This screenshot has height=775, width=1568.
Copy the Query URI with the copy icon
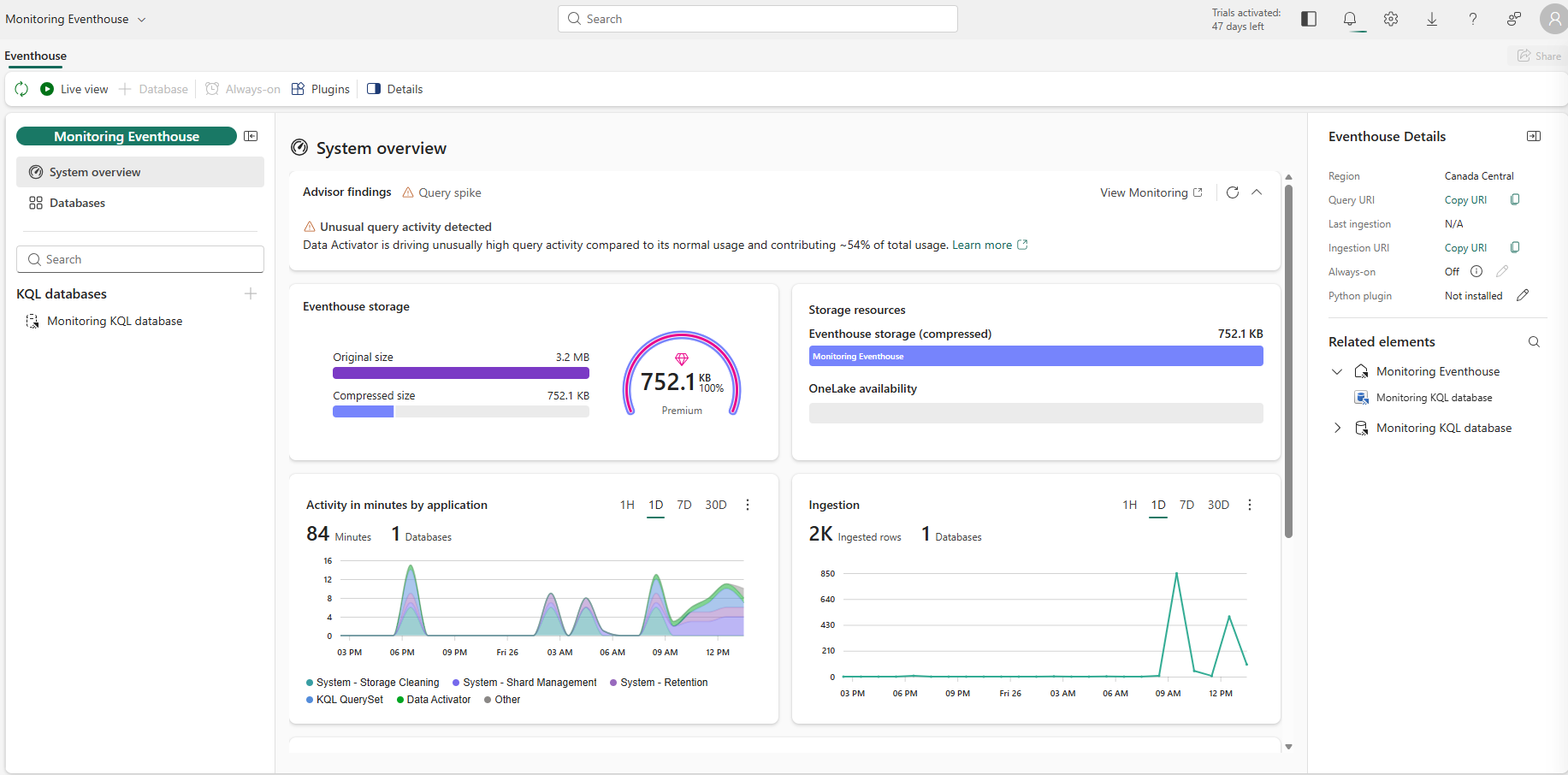(1515, 199)
